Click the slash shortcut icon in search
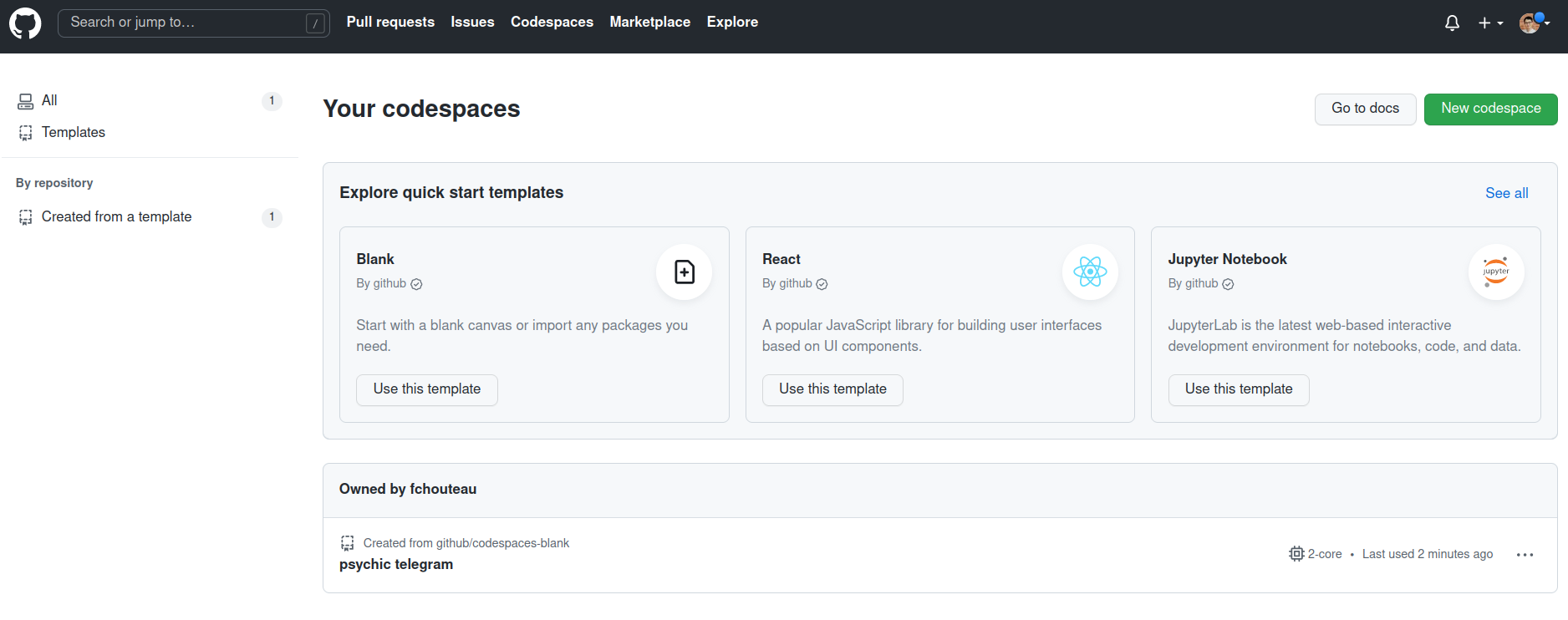 point(315,23)
